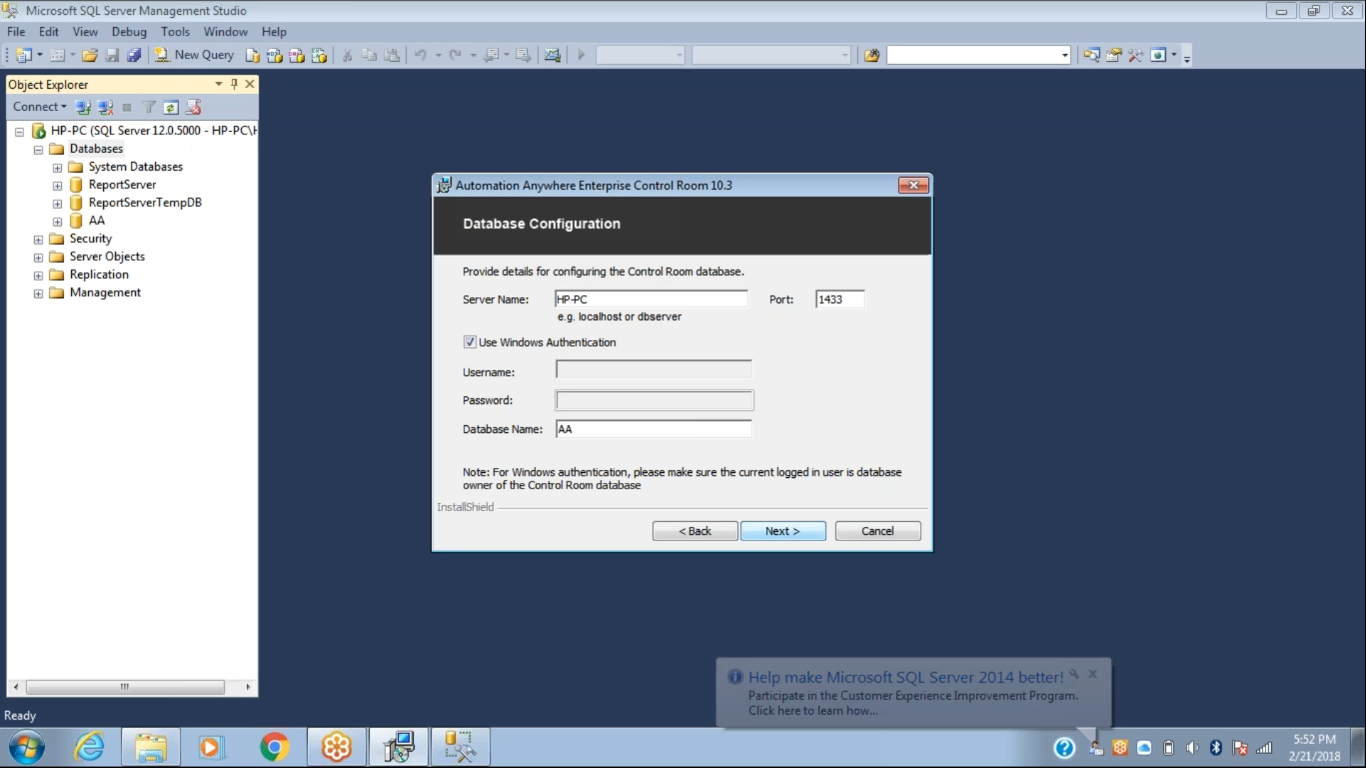Collapse the HP-PC server node

pos(19,131)
